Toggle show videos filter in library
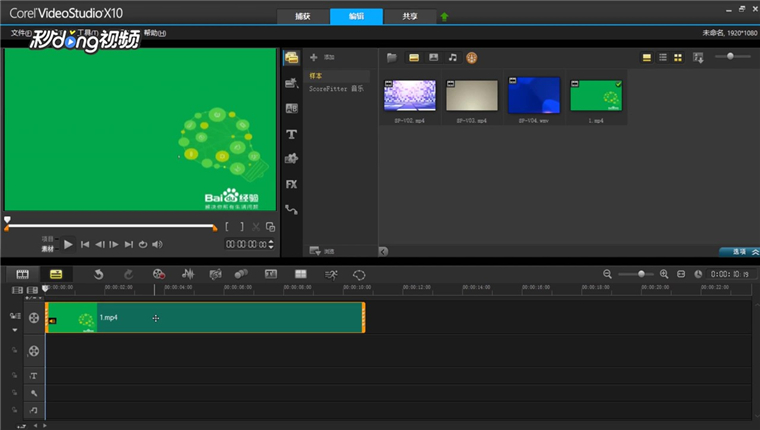This screenshot has width=760, height=430. click(414, 58)
